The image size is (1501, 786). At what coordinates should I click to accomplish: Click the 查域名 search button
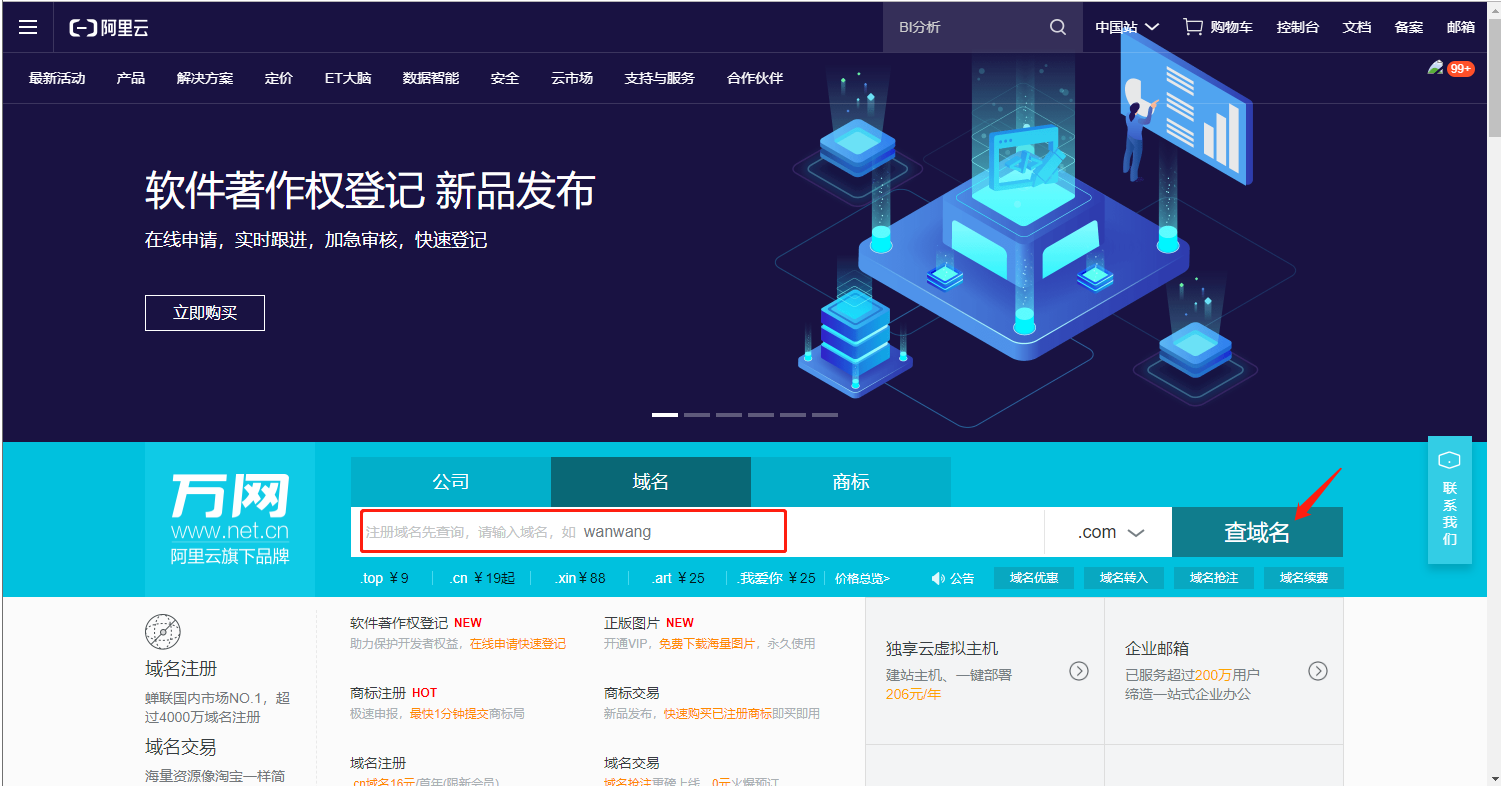click(x=1257, y=532)
